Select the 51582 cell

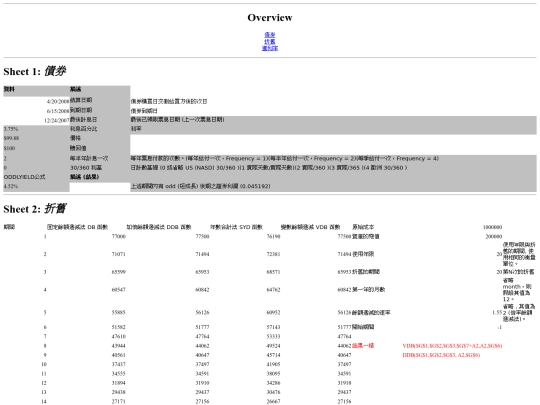[118, 327]
